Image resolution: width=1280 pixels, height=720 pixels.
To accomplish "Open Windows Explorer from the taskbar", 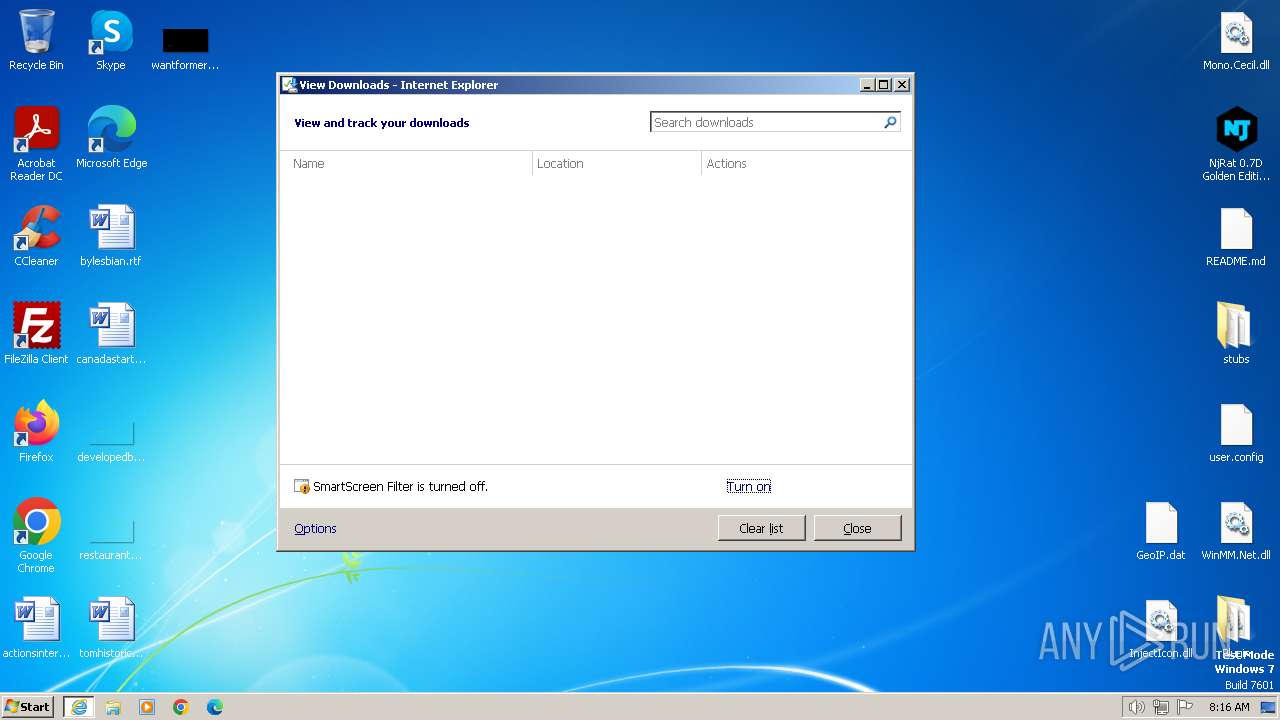I will (113, 707).
